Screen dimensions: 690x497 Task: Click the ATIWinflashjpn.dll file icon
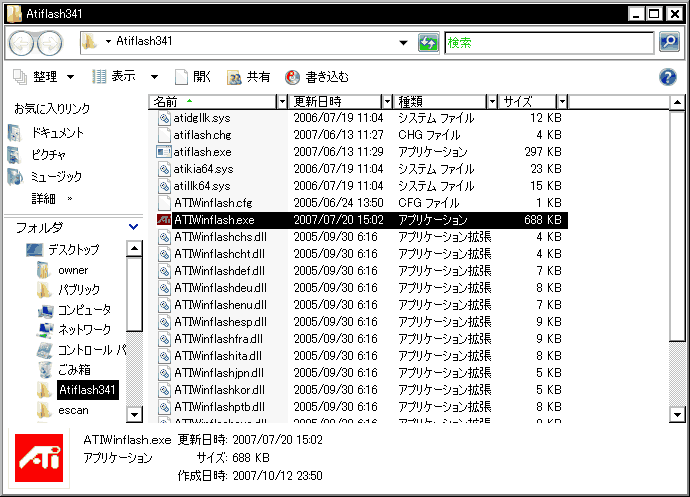[164, 373]
